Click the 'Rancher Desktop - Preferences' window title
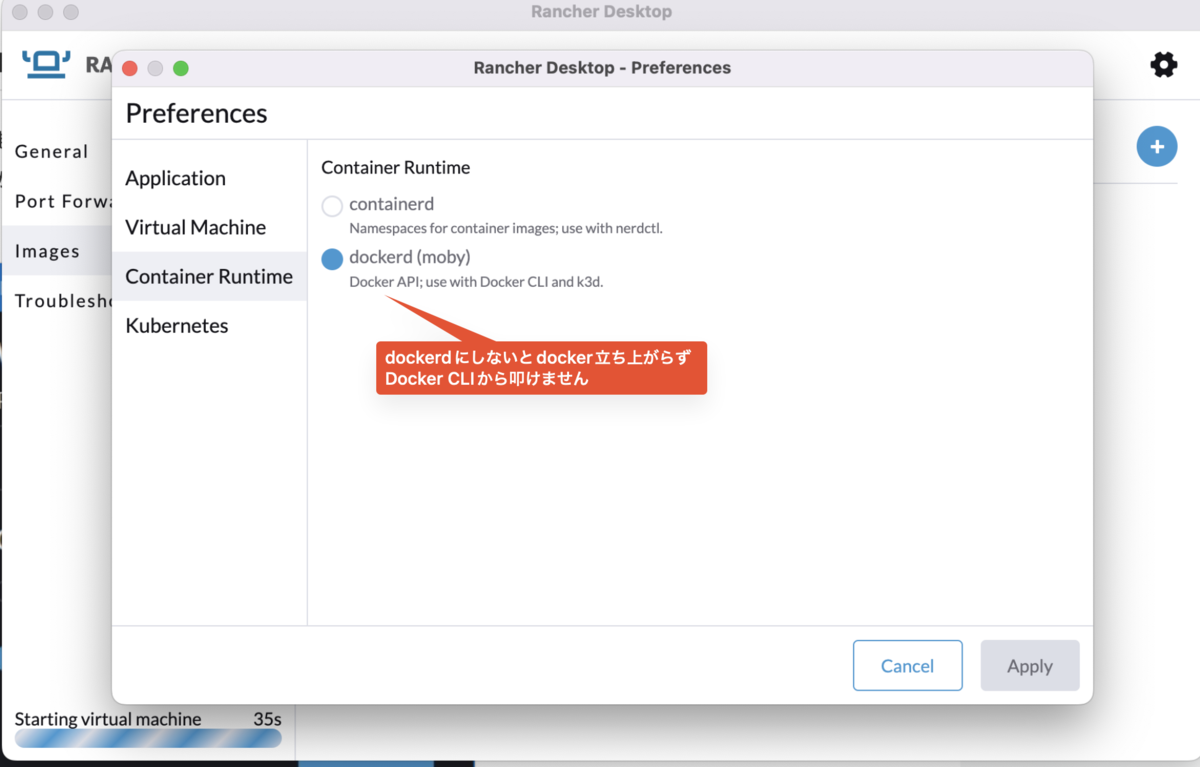This screenshot has width=1200, height=767. (602, 68)
